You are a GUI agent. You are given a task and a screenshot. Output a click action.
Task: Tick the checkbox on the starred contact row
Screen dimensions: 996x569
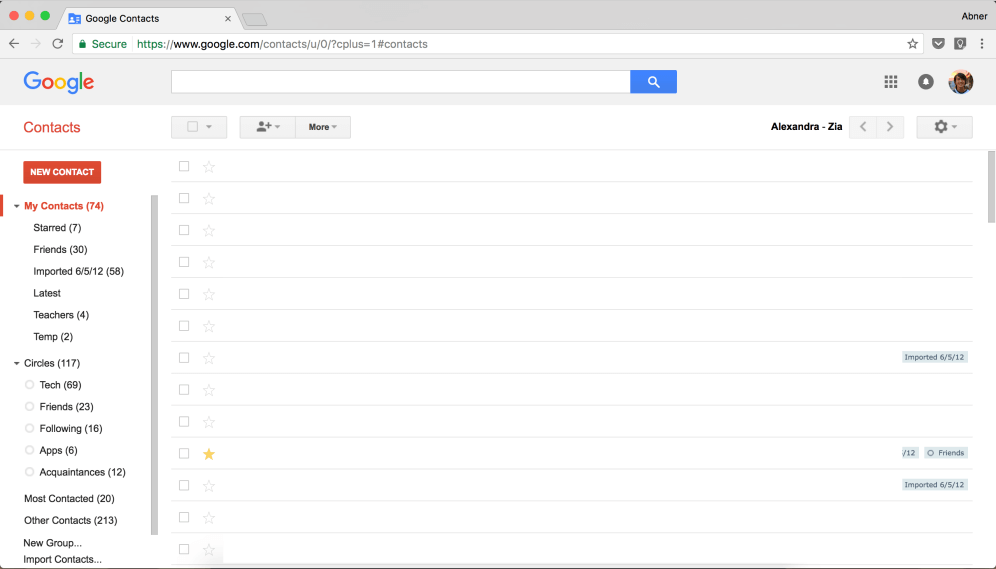tap(184, 454)
